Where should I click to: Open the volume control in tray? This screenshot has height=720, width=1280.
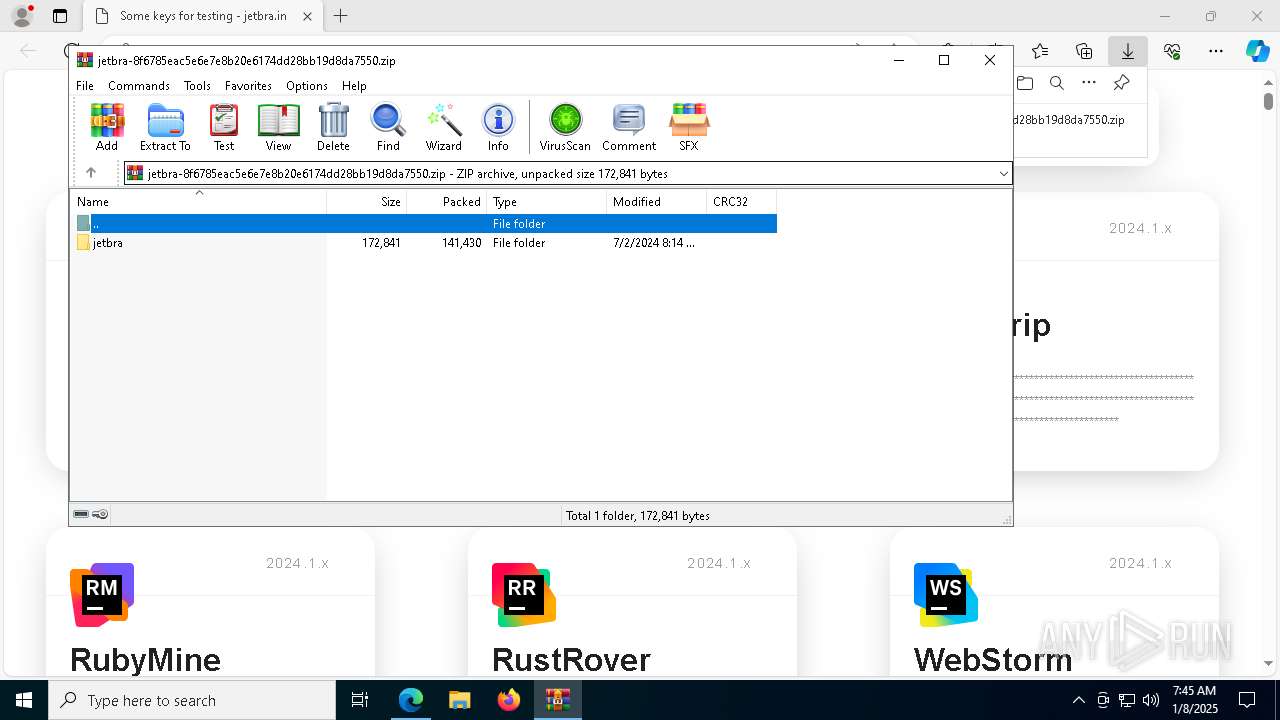[1151, 700]
